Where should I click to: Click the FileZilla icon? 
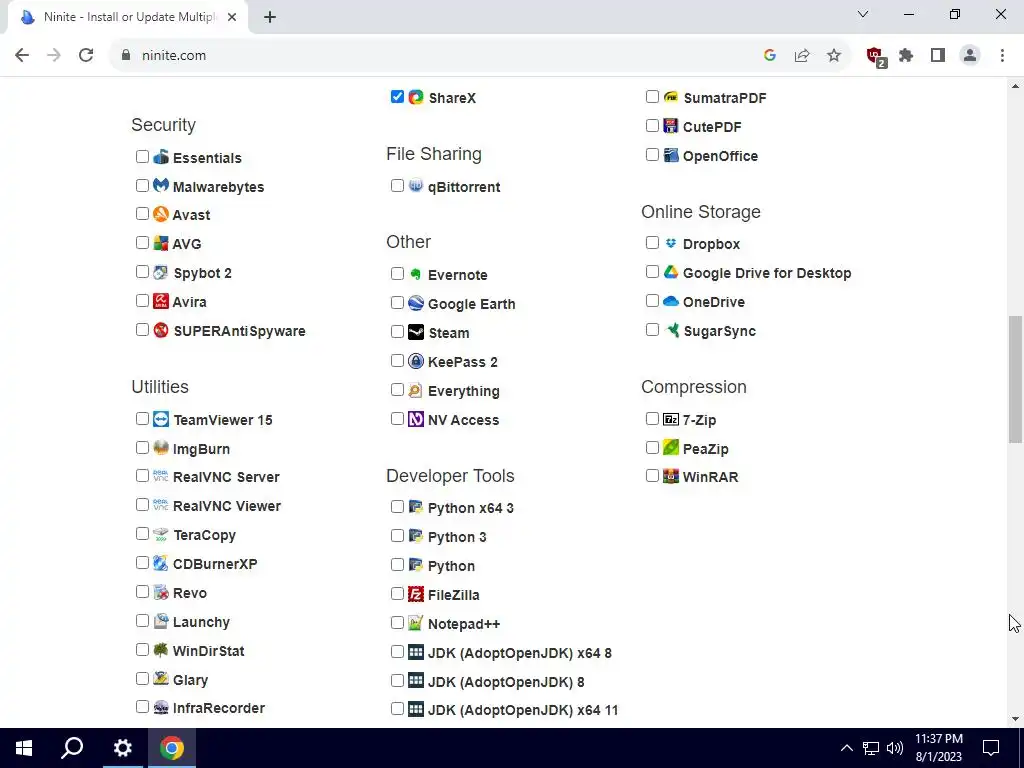tap(416, 594)
